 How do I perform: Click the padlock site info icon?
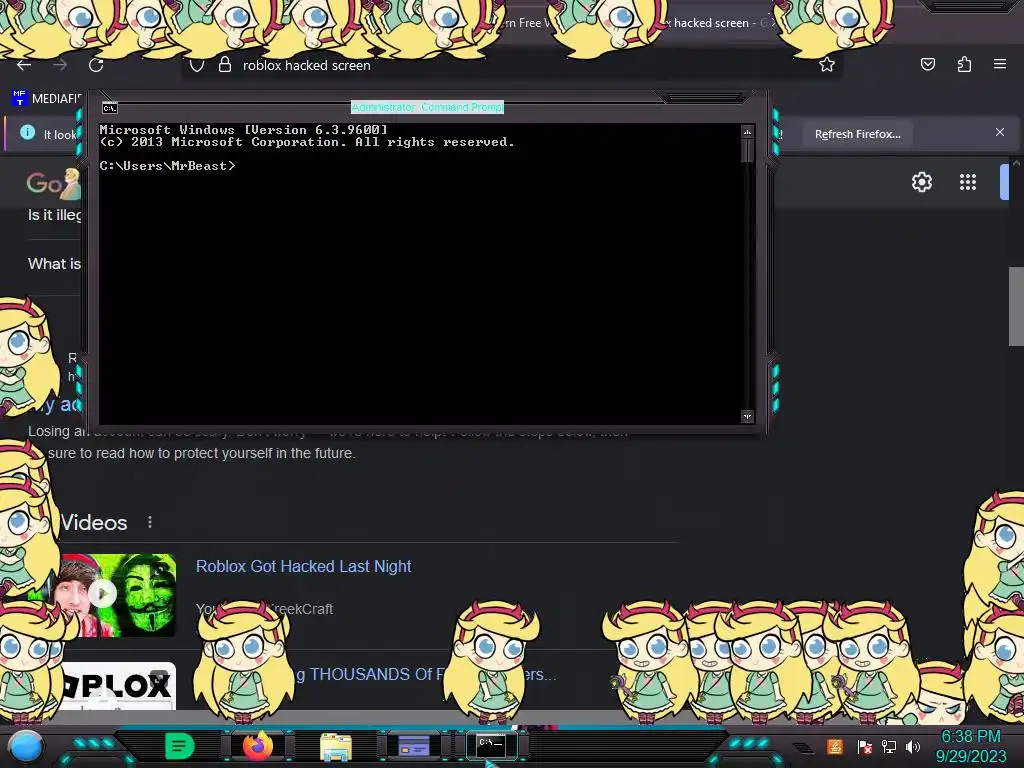tap(225, 65)
